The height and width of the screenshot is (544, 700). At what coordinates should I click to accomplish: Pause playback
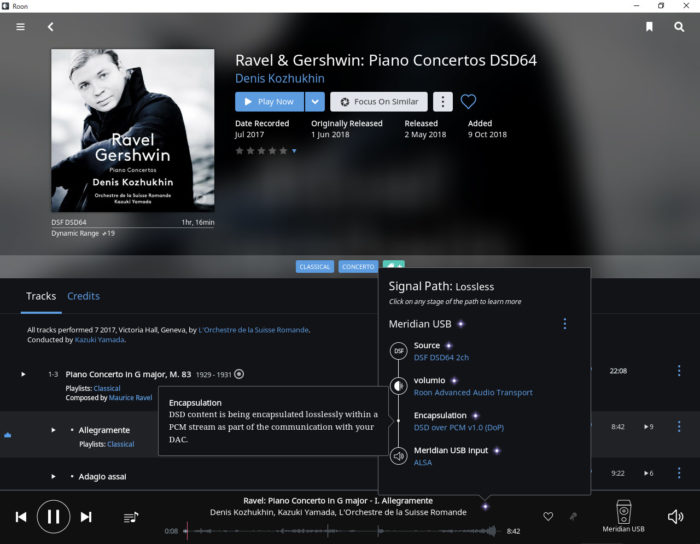click(x=53, y=517)
